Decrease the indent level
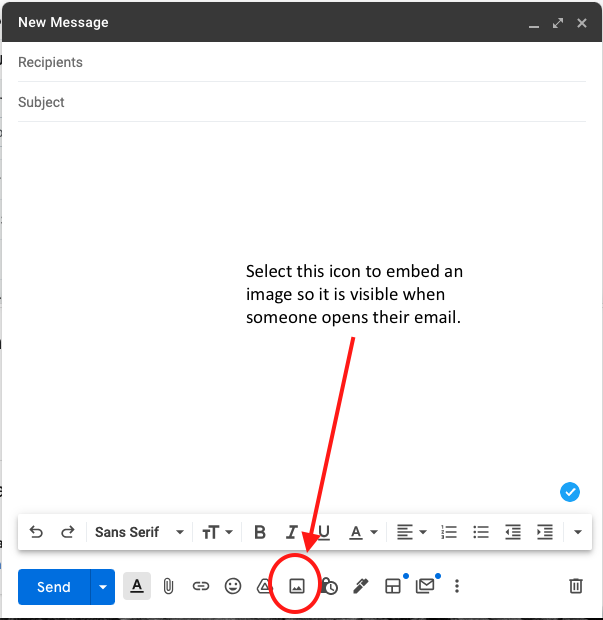 513,532
